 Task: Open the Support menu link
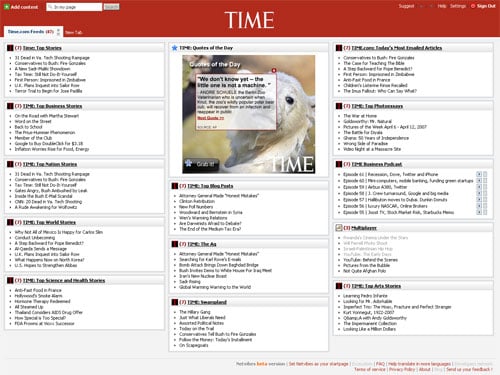click(406, 6)
